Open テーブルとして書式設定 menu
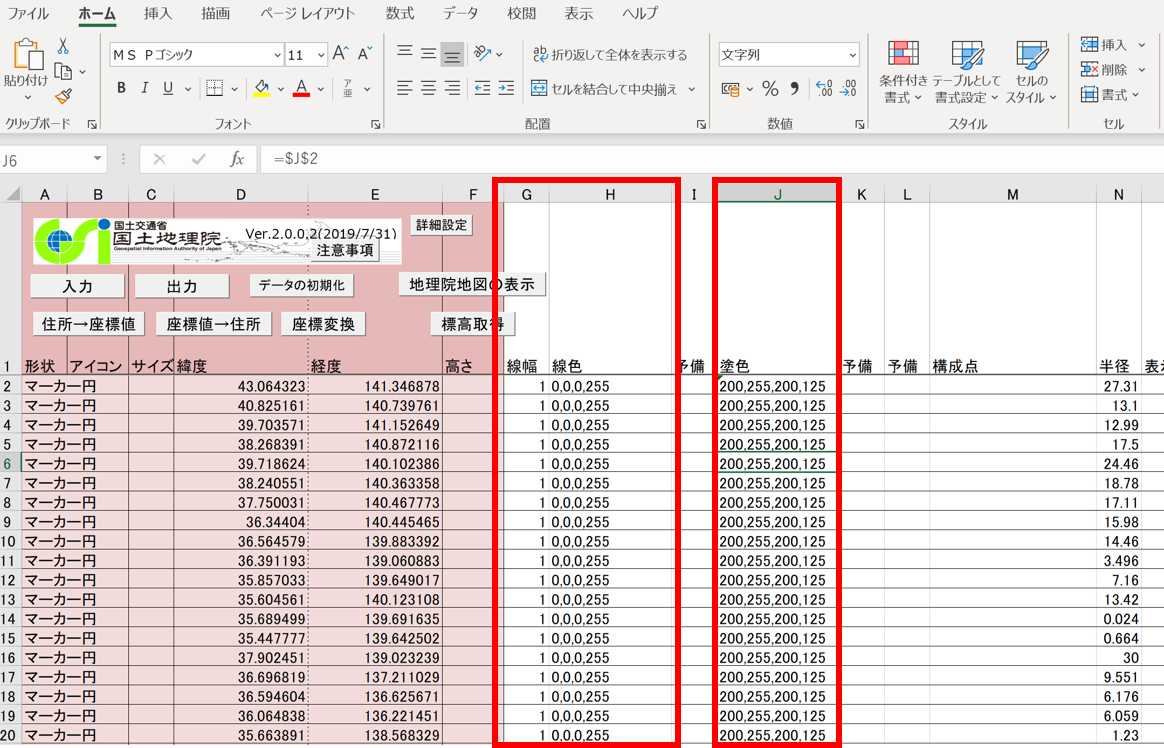This screenshot has width=1164, height=748. click(x=967, y=73)
